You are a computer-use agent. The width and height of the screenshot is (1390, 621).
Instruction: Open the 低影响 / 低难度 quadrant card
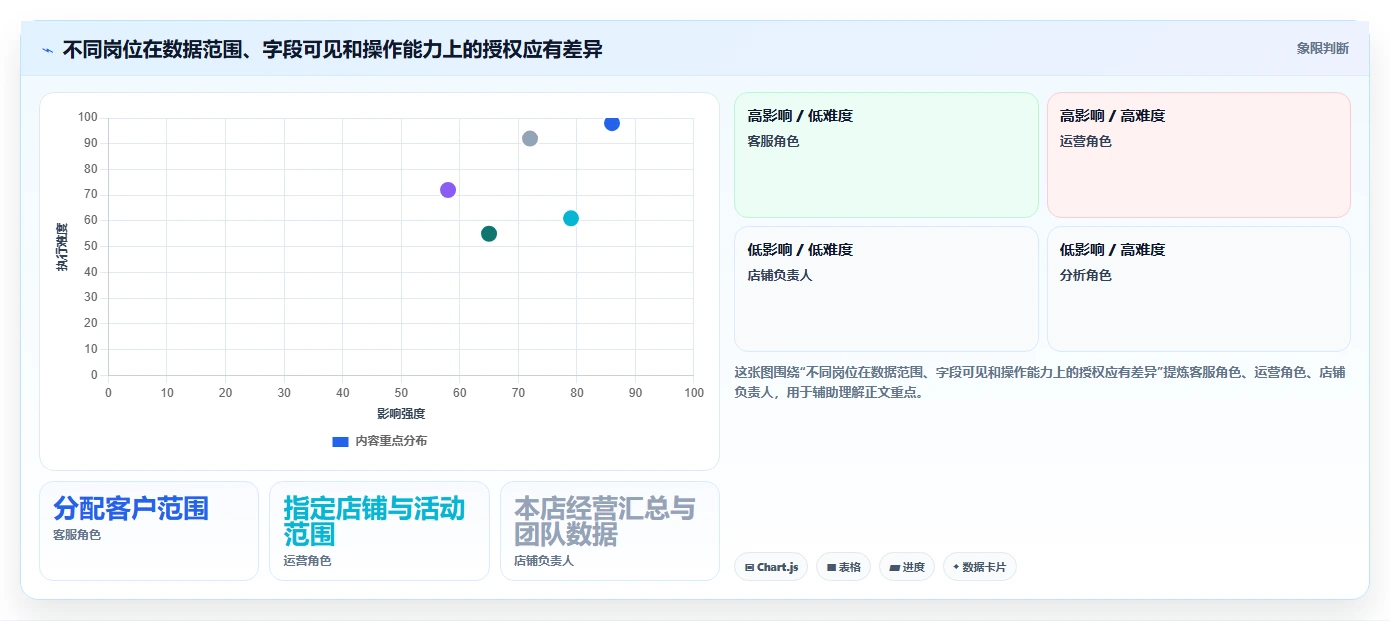click(886, 289)
